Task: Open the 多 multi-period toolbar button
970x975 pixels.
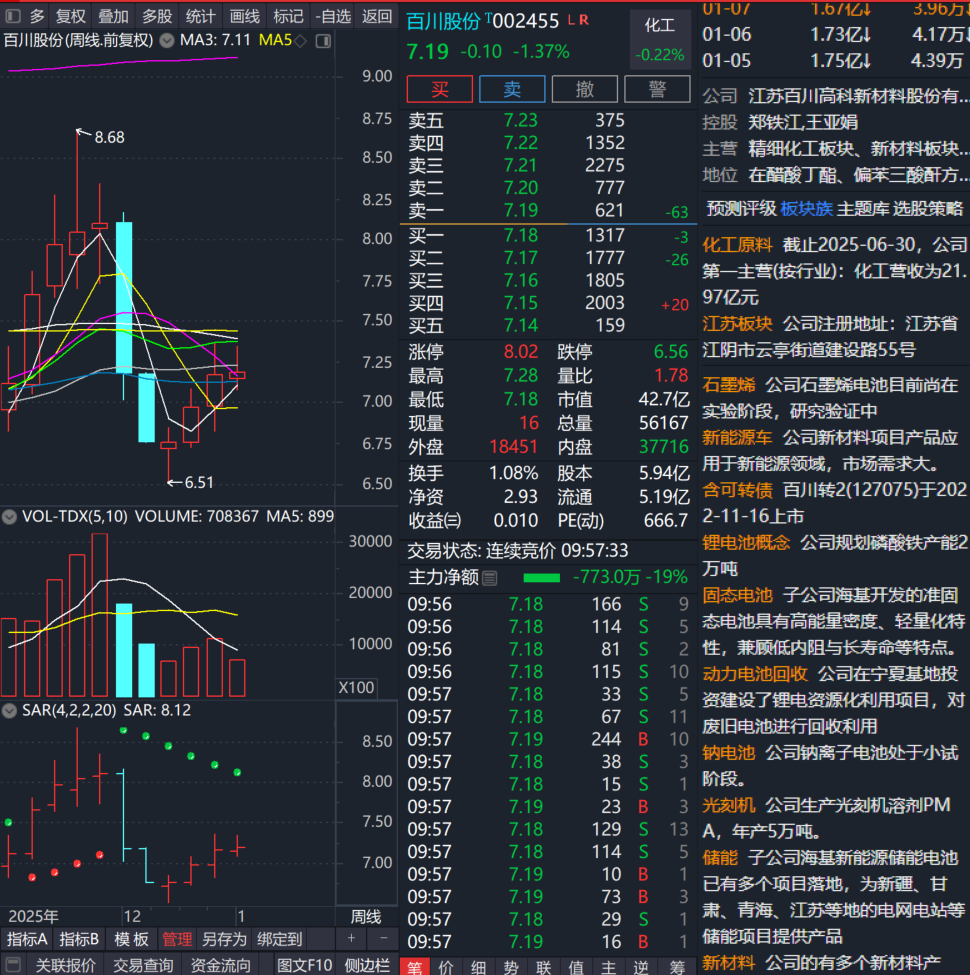Action: (x=37, y=16)
